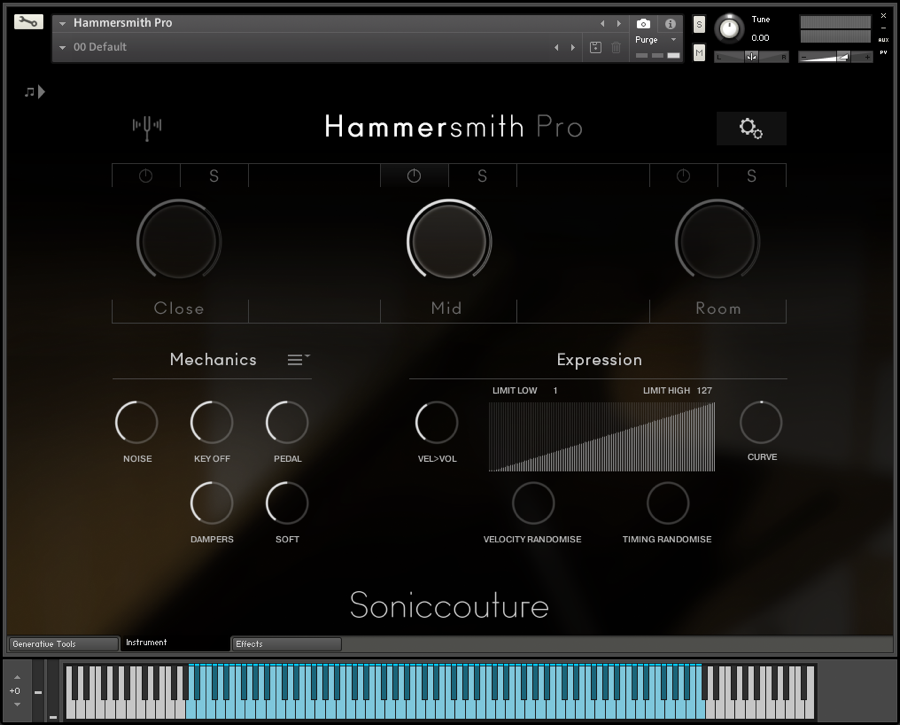Open the wrench instrument edit mode

point(29,22)
